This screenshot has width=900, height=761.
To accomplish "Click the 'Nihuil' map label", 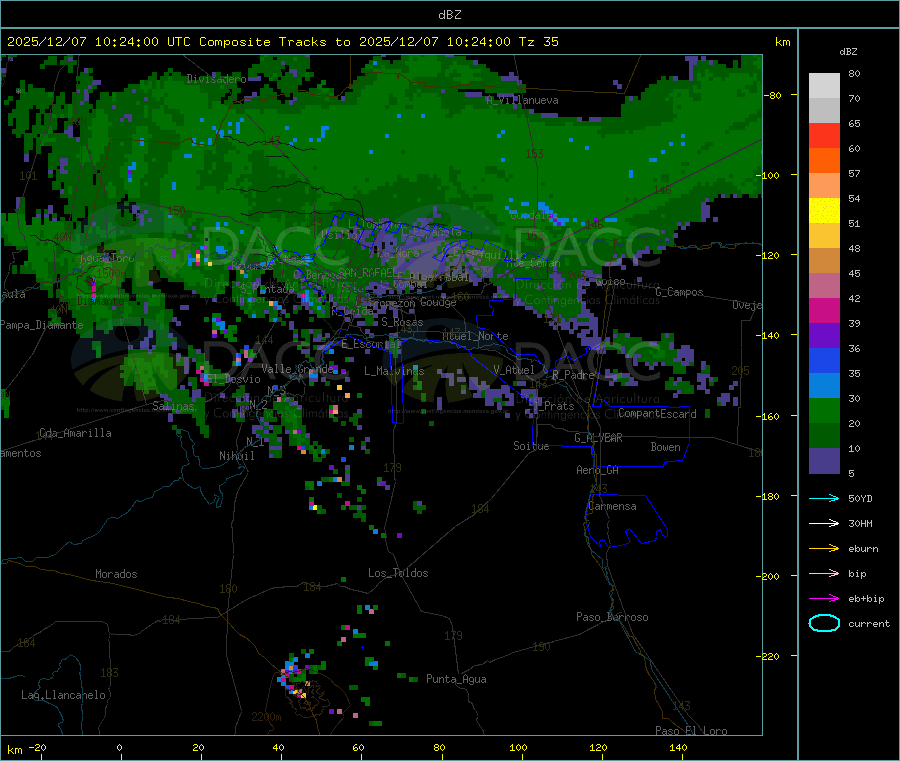I will pyautogui.click(x=236, y=456).
